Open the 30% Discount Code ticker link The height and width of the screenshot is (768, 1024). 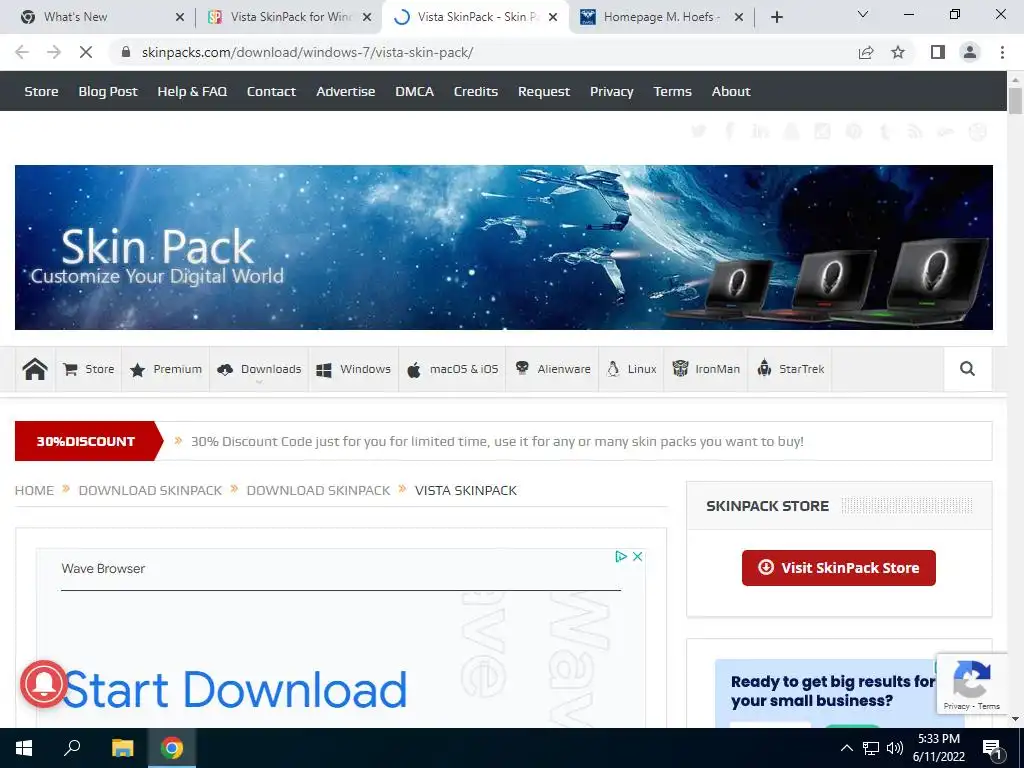(x=497, y=441)
